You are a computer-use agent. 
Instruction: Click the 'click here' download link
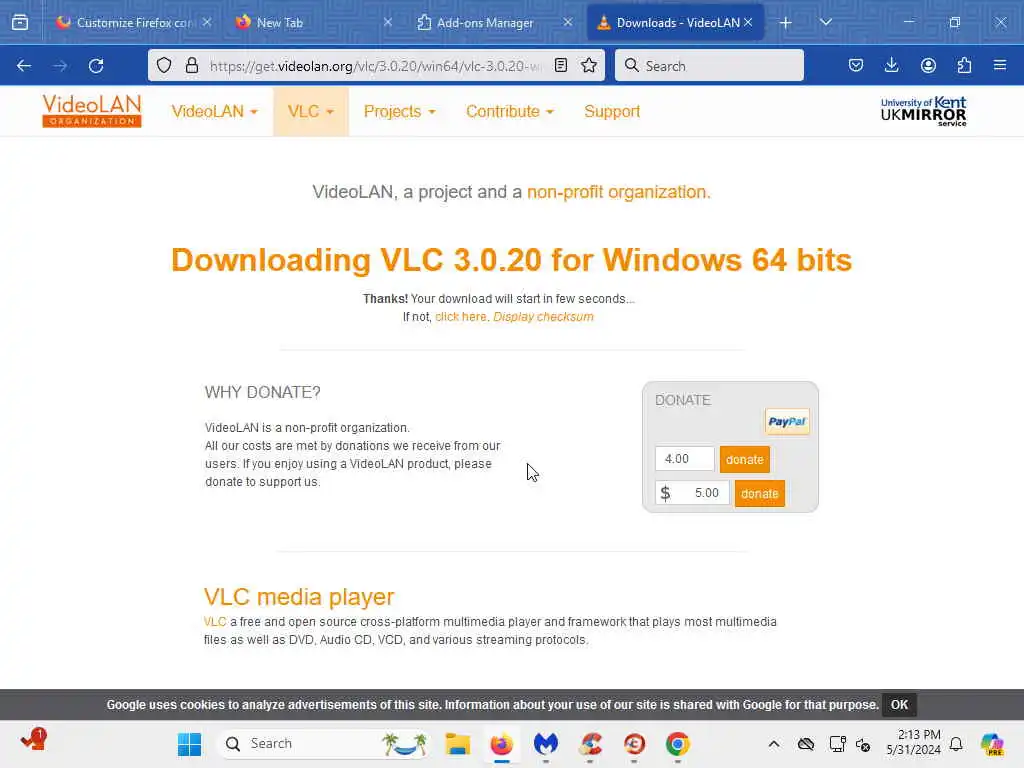point(460,317)
